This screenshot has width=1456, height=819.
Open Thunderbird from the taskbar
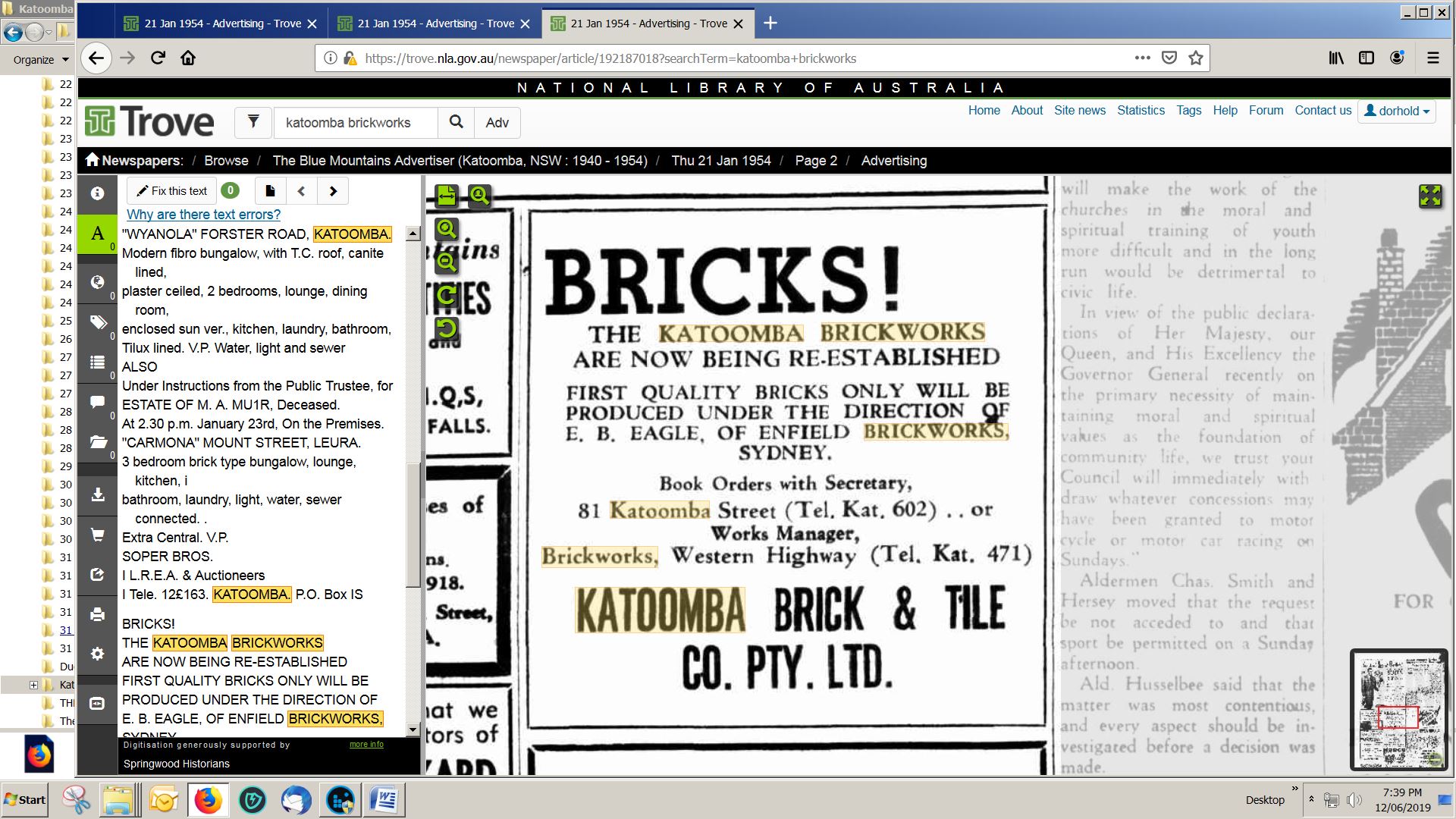click(x=296, y=800)
